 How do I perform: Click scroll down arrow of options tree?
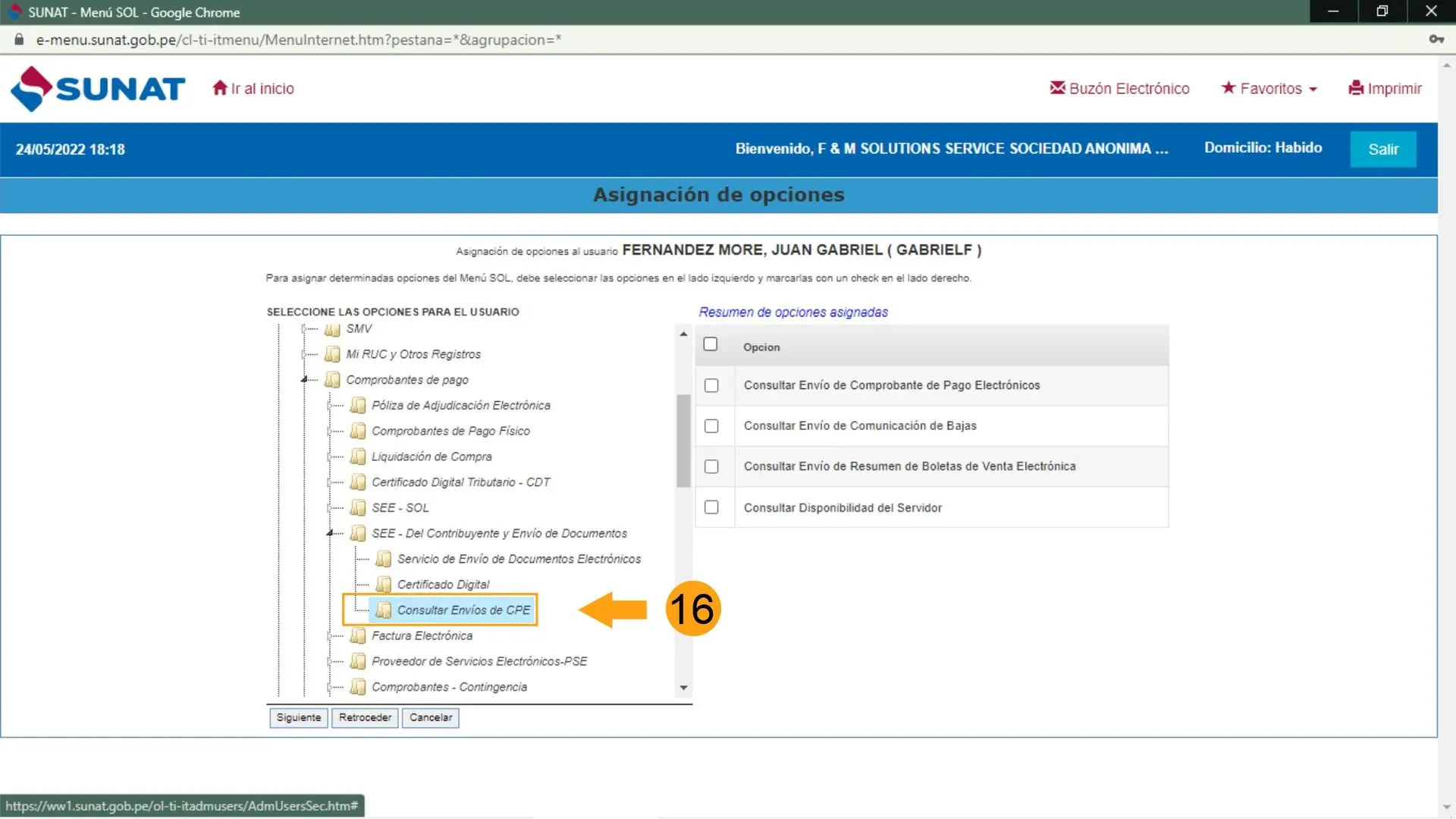(683, 688)
